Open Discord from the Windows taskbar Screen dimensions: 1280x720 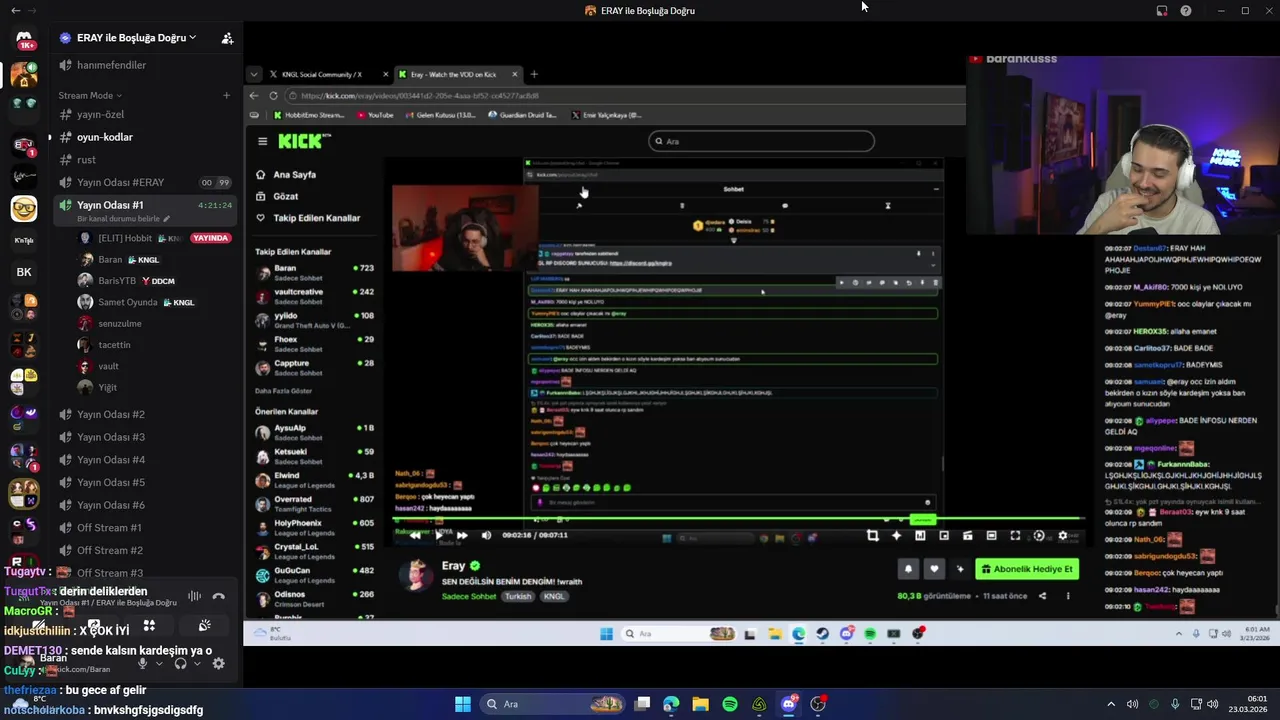point(788,704)
